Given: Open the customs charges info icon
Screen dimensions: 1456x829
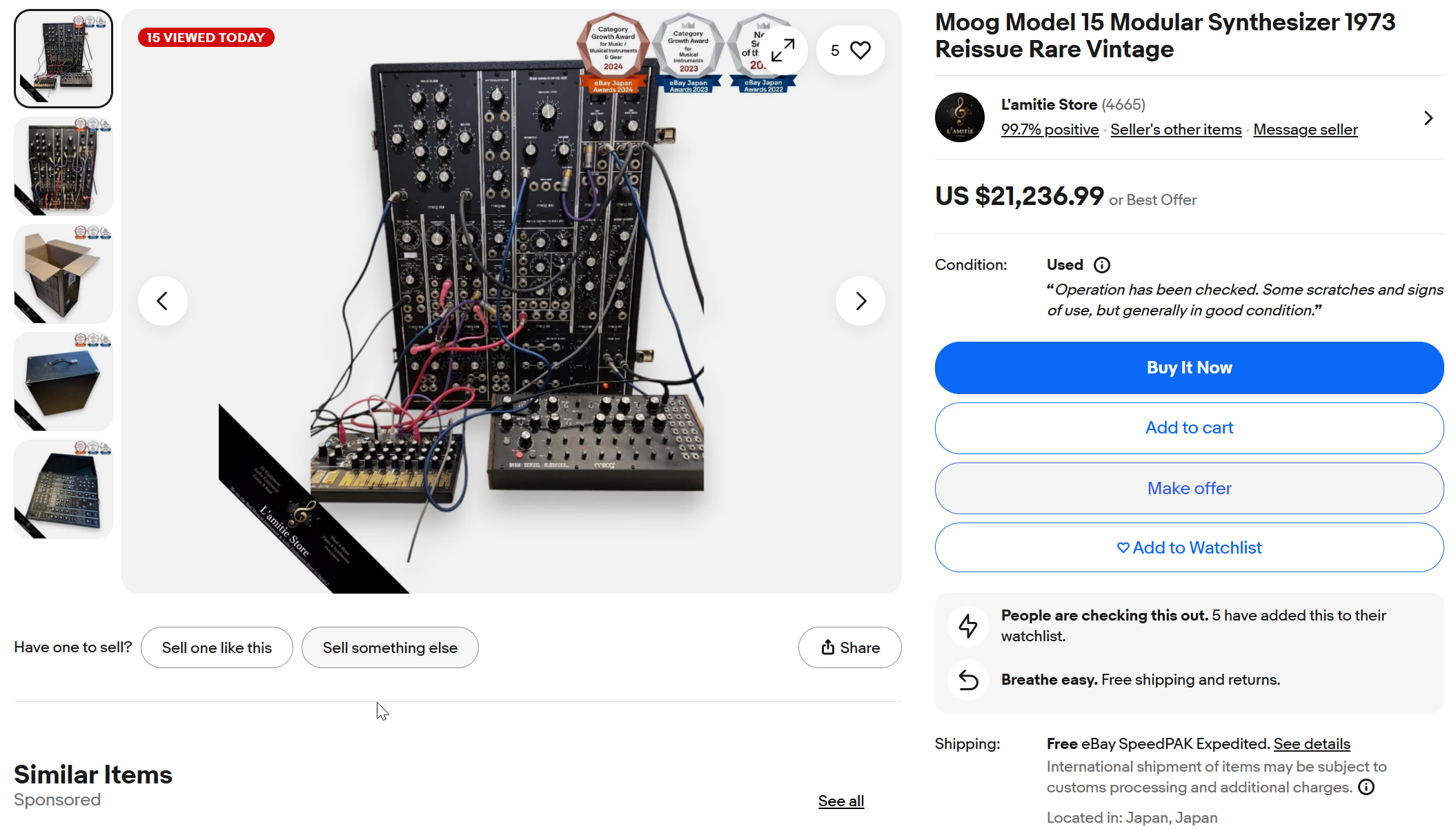Looking at the screenshot, I should pyautogui.click(x=1366, y=788).
